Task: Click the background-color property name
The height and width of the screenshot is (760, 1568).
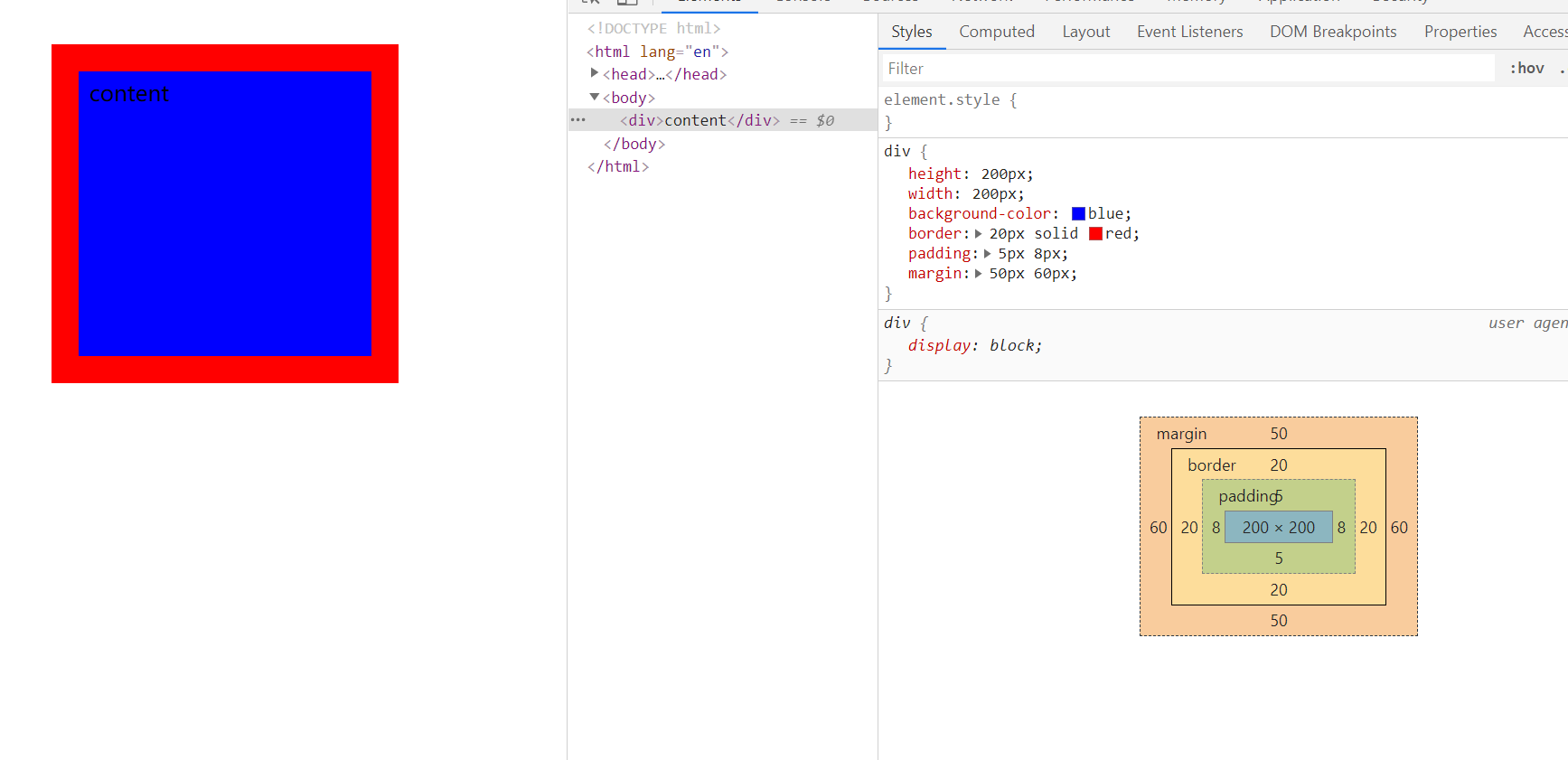Action: click(x=980, y=214)
